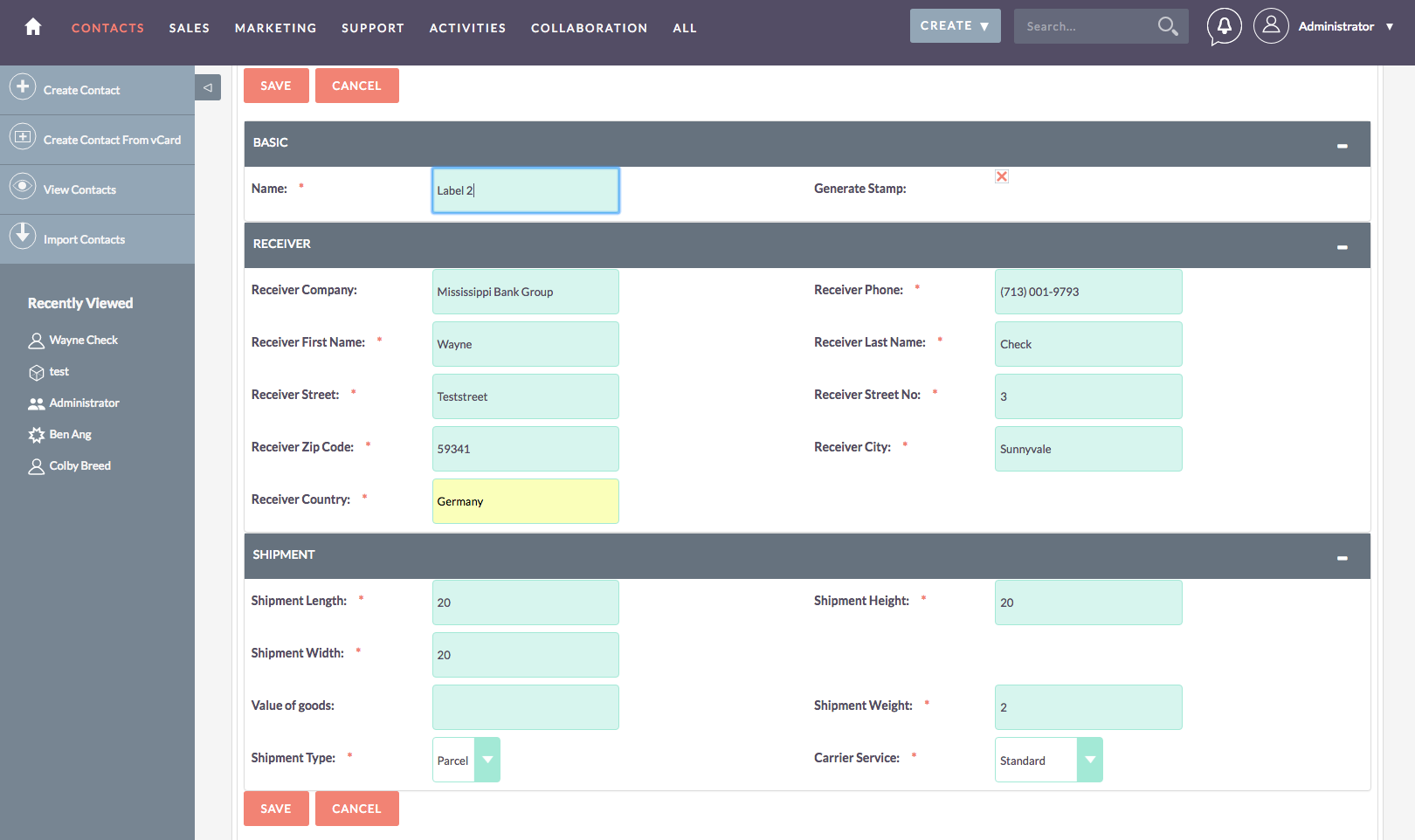Click the Create Contact plus icon
Screen dimensions: 1415x840
click(x=23, y=87)
